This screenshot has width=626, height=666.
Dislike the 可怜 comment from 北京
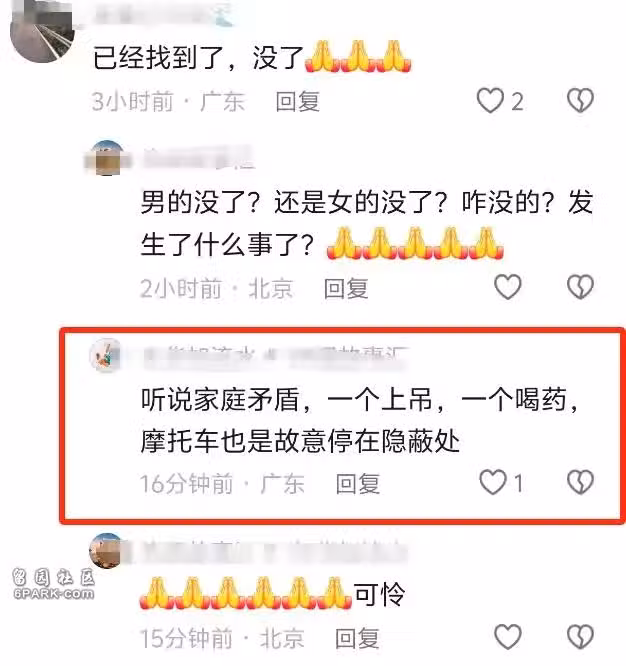(x=580, y=637)
